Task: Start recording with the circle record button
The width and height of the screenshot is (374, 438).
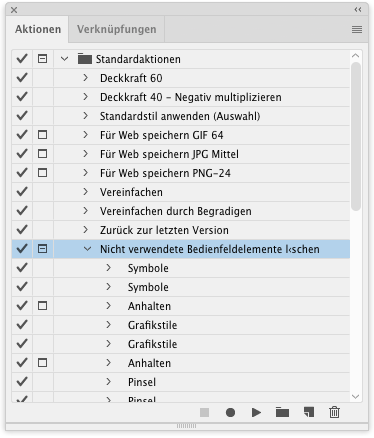Action: [230, 413]
